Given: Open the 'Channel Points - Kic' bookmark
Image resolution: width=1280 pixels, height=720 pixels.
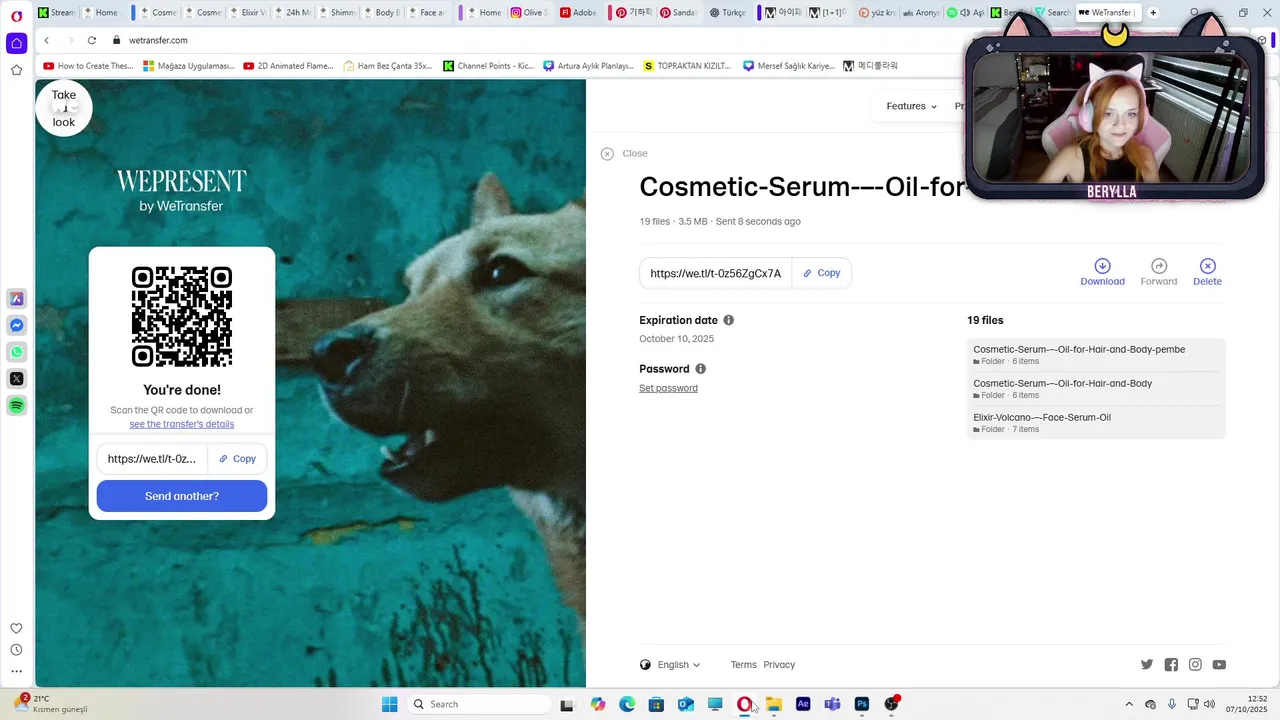Looking at the screenshot, I should tap(489, 66).
